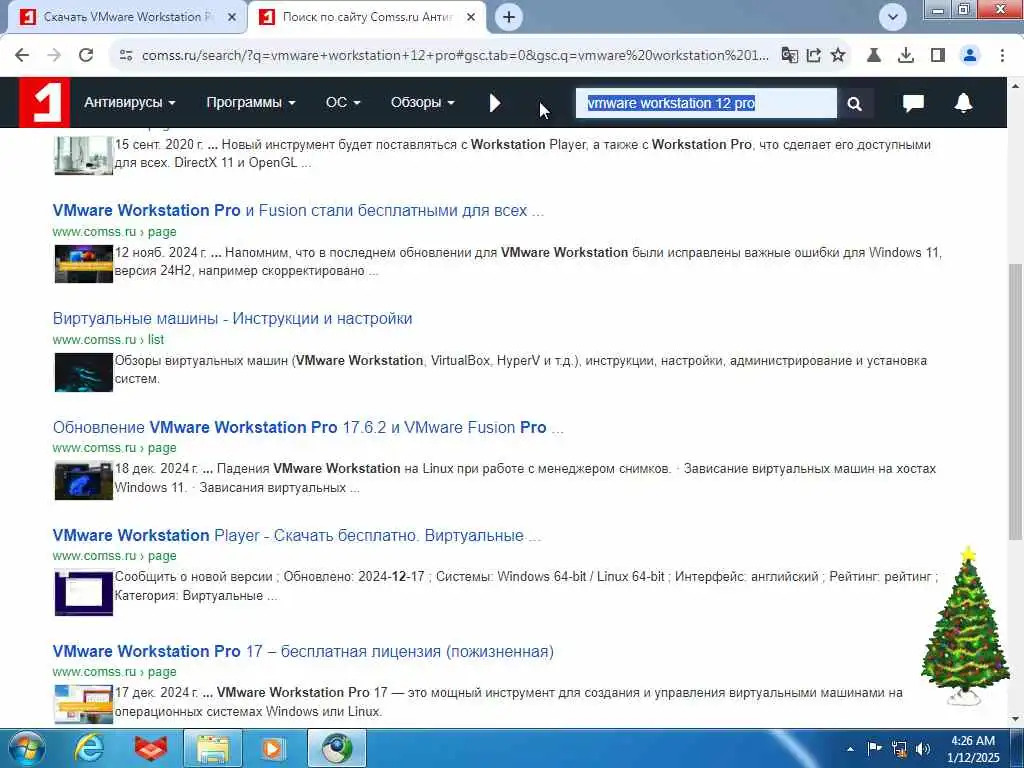This screenshot has width=1024, height=768.
Task: Close the VMware Workstation download tab
Action: pyautogui.click(x=232, y=17)
